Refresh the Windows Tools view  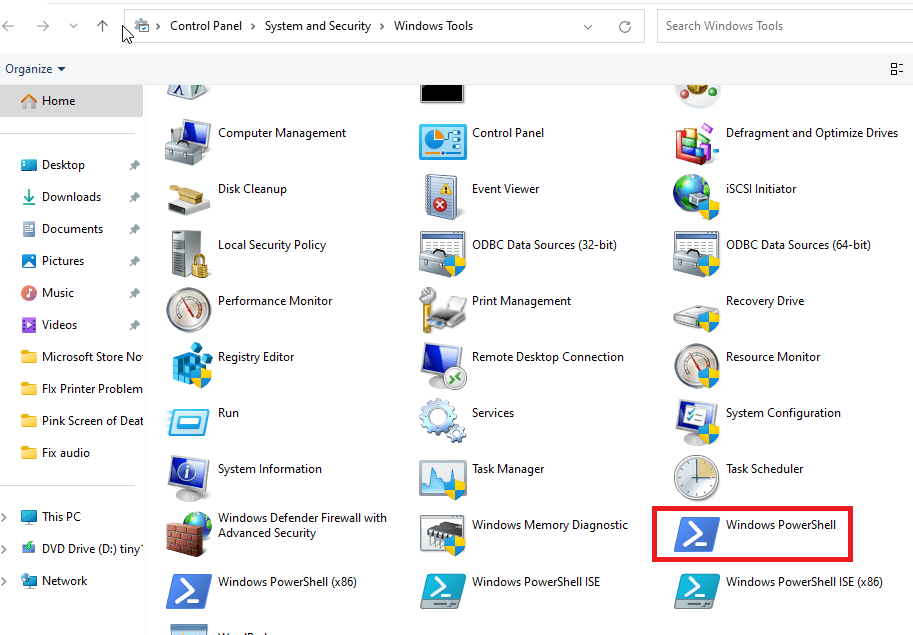(x=626, y=26)
